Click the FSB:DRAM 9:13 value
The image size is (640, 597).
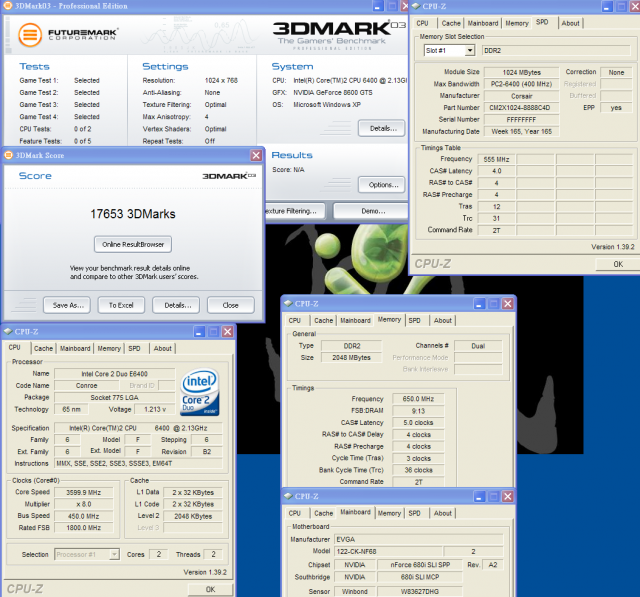tap(418, 411)
